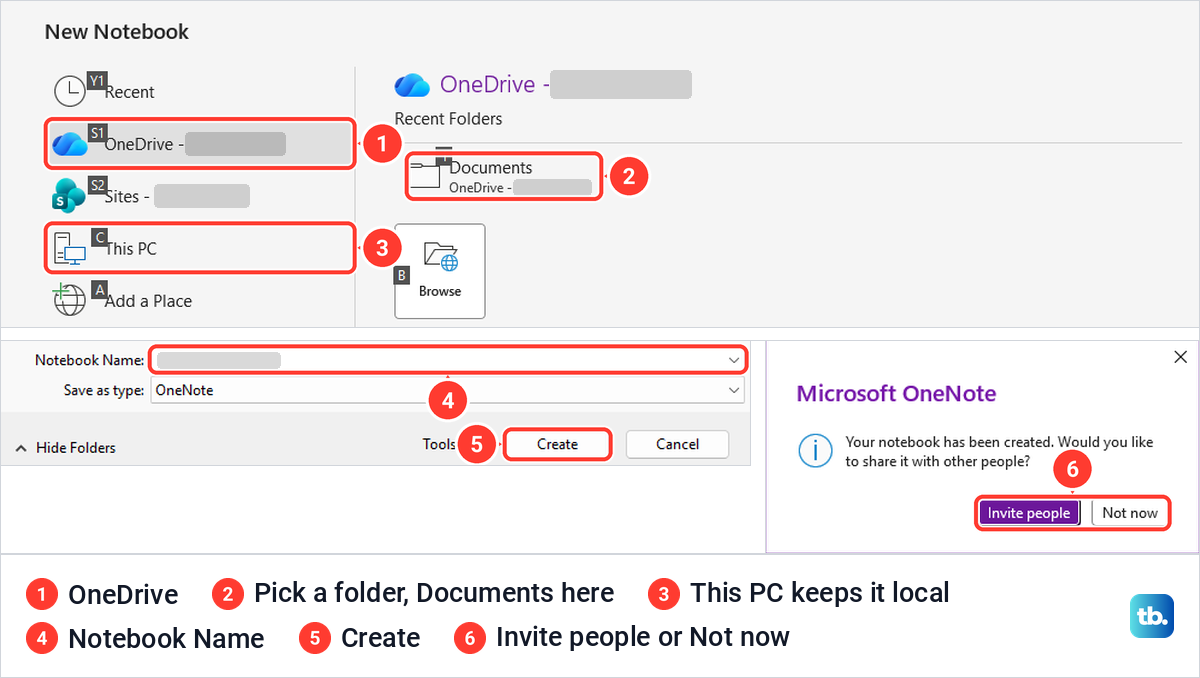Select the OneDrive save location

click(x=200, y=144)
